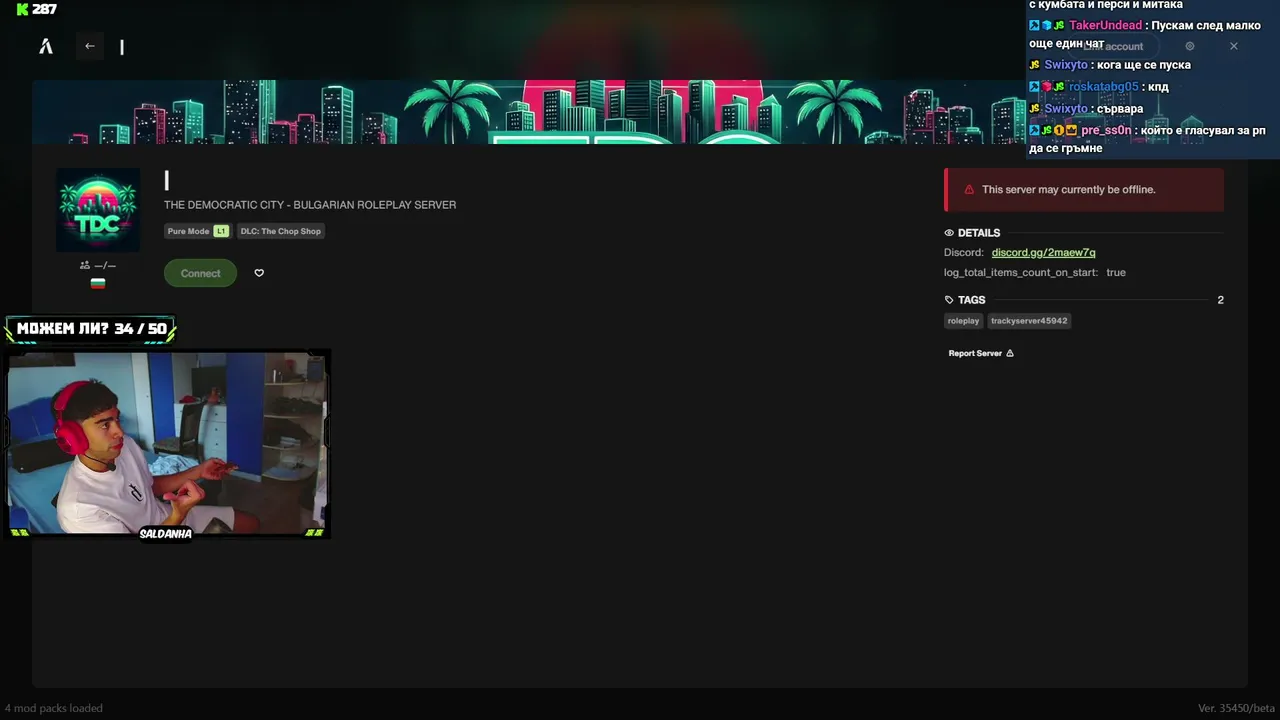Click chat username pre_ss0n
The width and height of the screenshot is (1280, 720).
click(x=1106, y=131)
